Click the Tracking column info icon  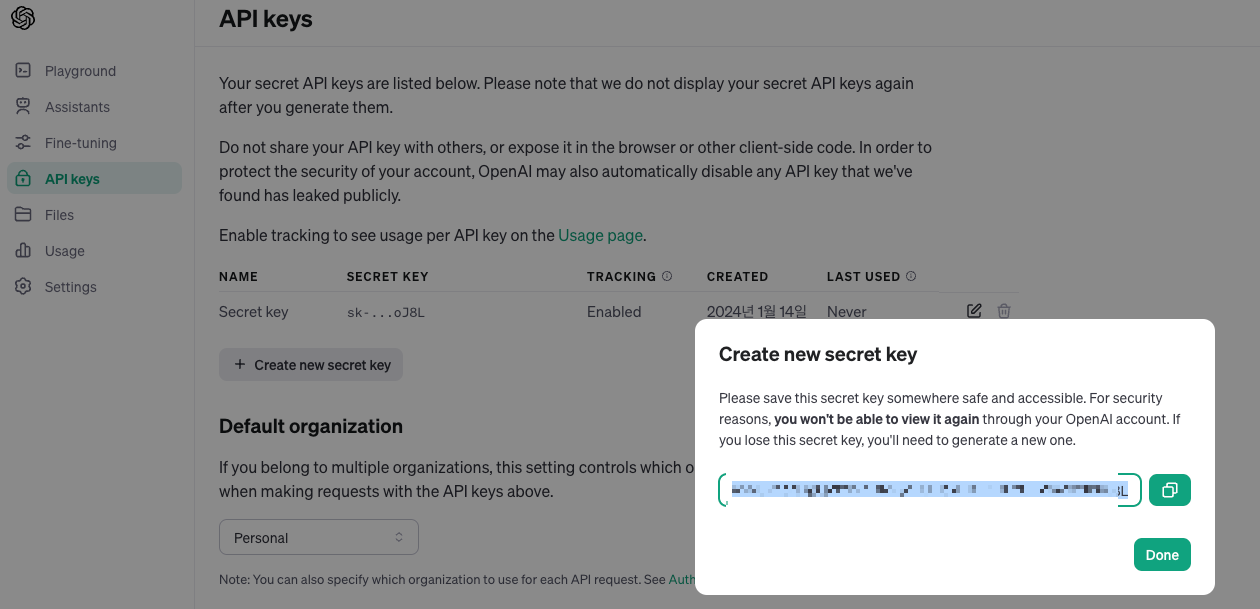pyautogui.click(x=667, y=276)
